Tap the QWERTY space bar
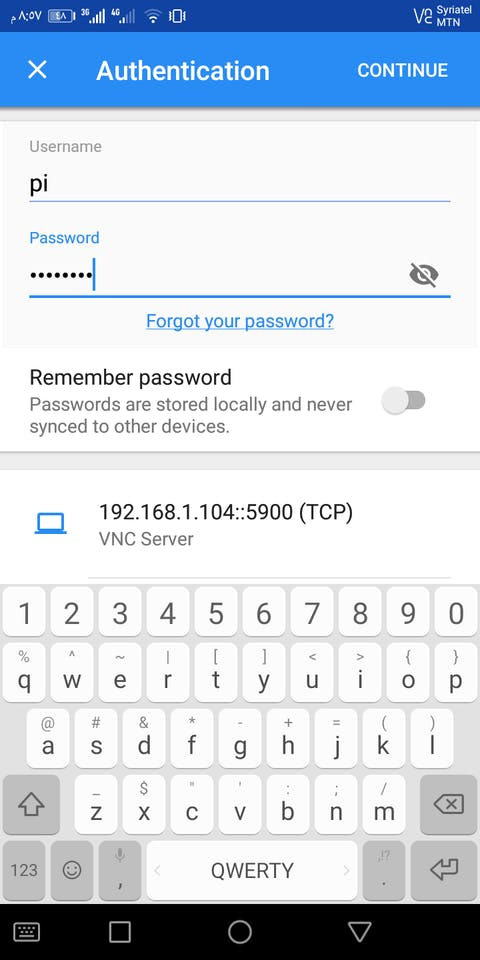Screen dimensions: 480x960 tap(252, 870)
